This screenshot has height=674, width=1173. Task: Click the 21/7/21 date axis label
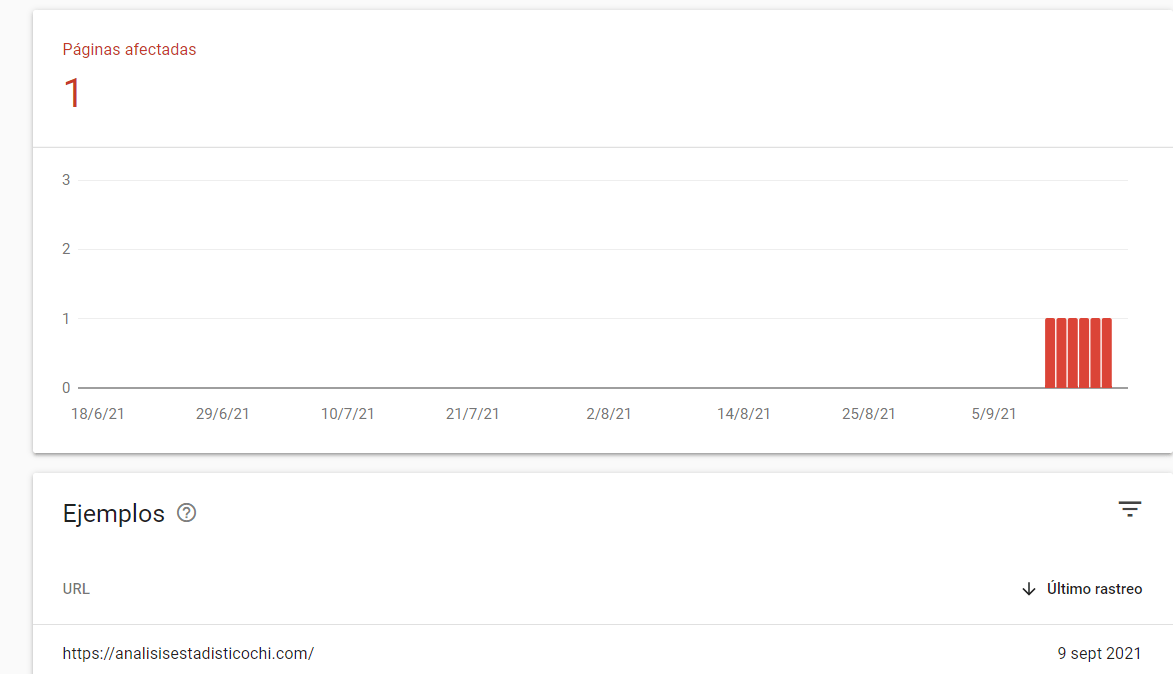472,414
